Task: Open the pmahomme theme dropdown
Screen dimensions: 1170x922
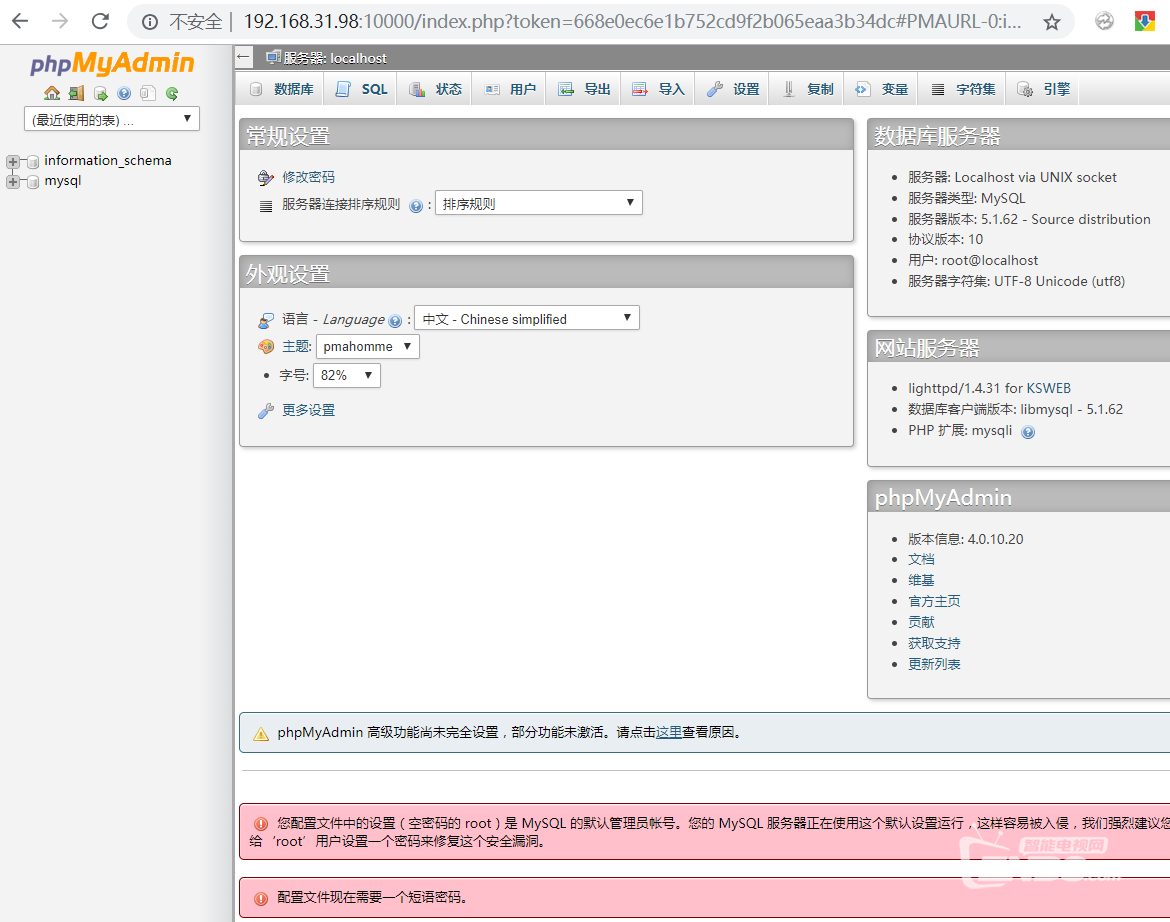Action: point(368,346)
